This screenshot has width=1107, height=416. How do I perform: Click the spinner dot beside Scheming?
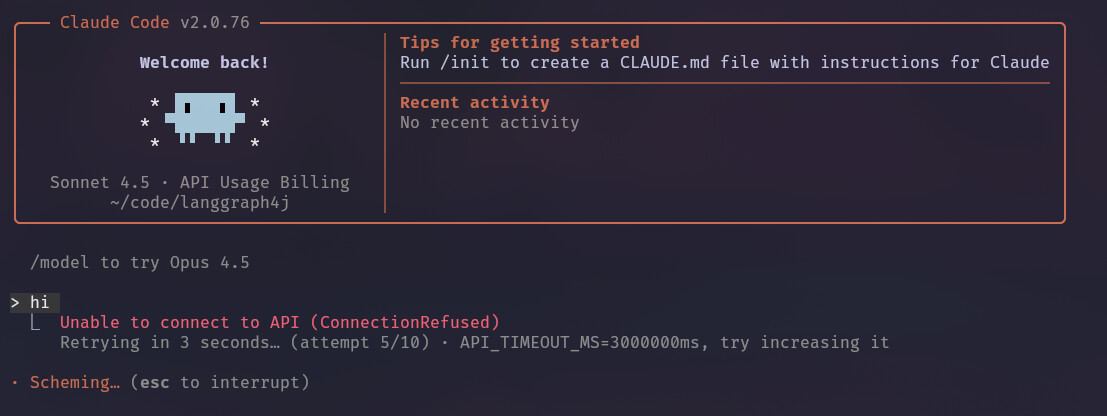tap(15, 382)
